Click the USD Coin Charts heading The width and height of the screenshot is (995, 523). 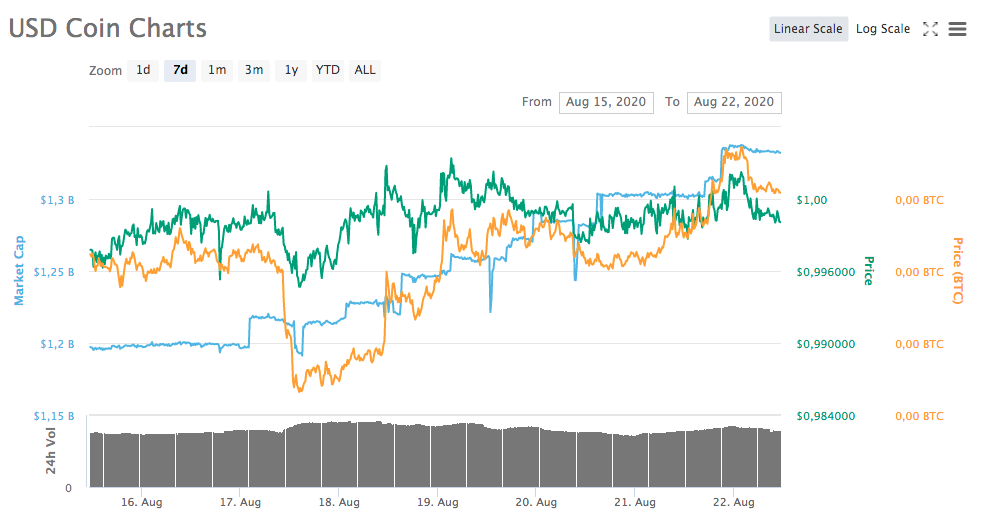(x=108, y=29)
